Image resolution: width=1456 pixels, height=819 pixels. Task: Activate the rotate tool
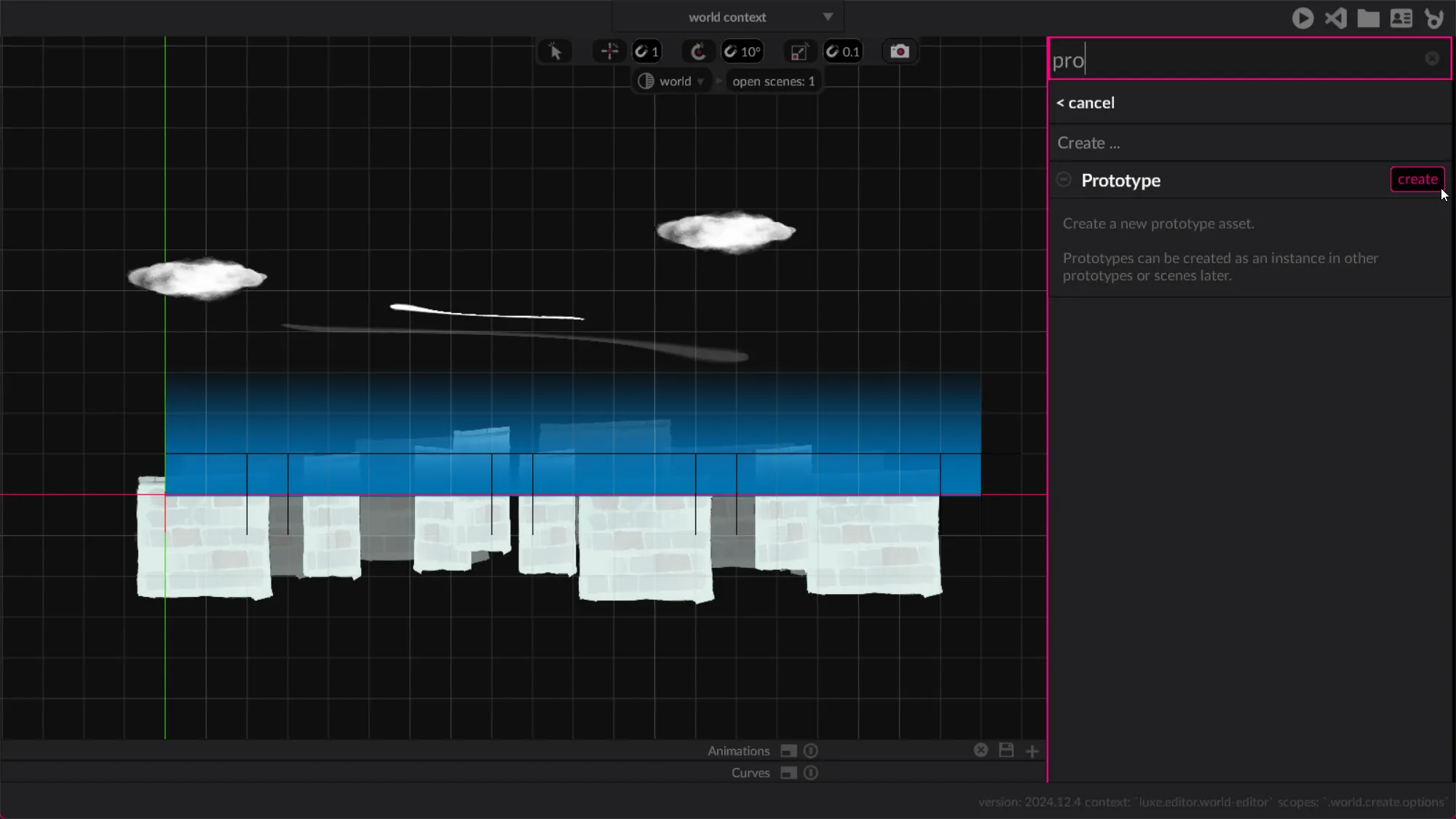point(697,52)
